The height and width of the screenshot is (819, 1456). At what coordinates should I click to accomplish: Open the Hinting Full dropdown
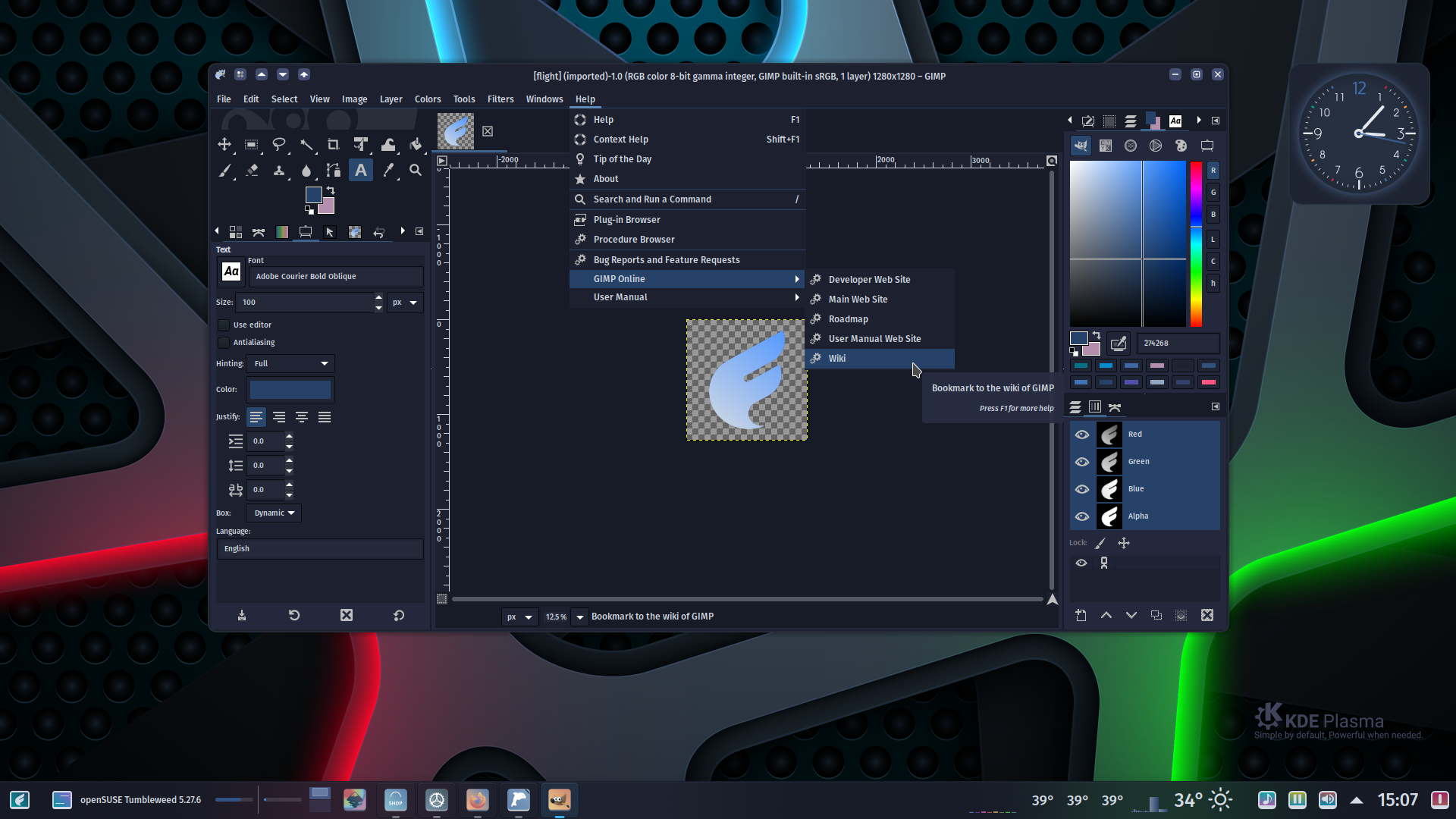click(292, 364)
